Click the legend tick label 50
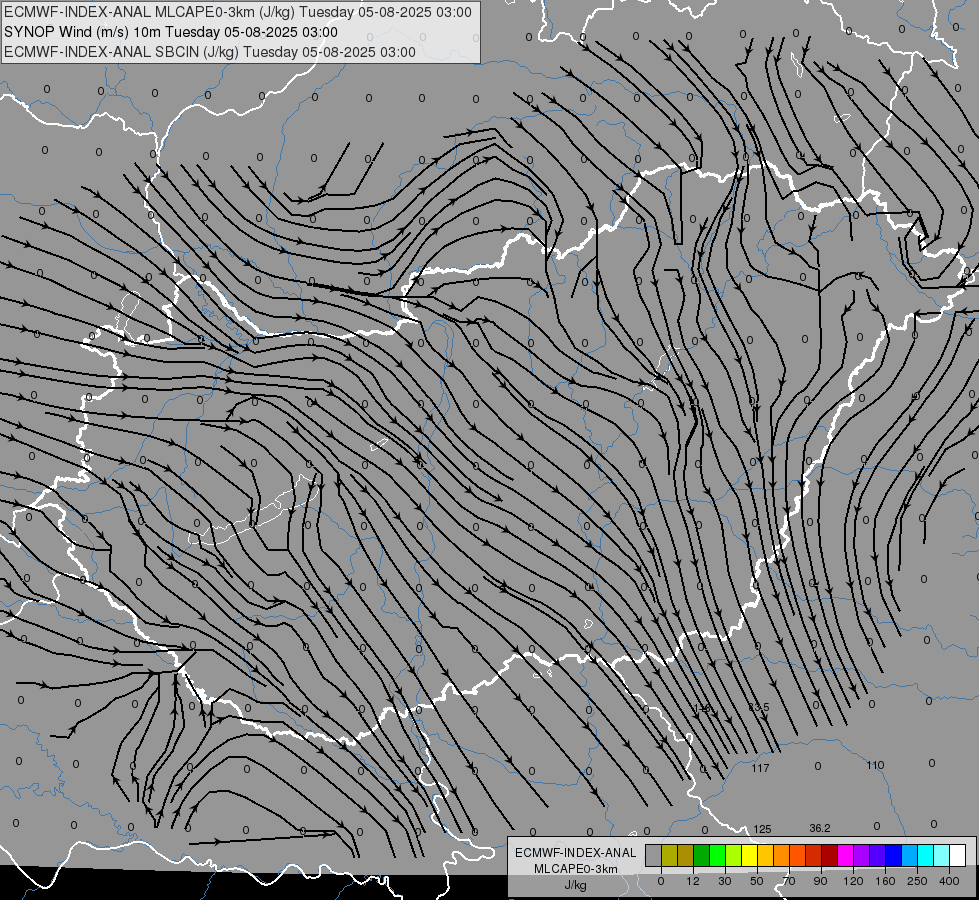Image resolution: width=979 pixels, height=900 pixels. (x=757, y=881)
